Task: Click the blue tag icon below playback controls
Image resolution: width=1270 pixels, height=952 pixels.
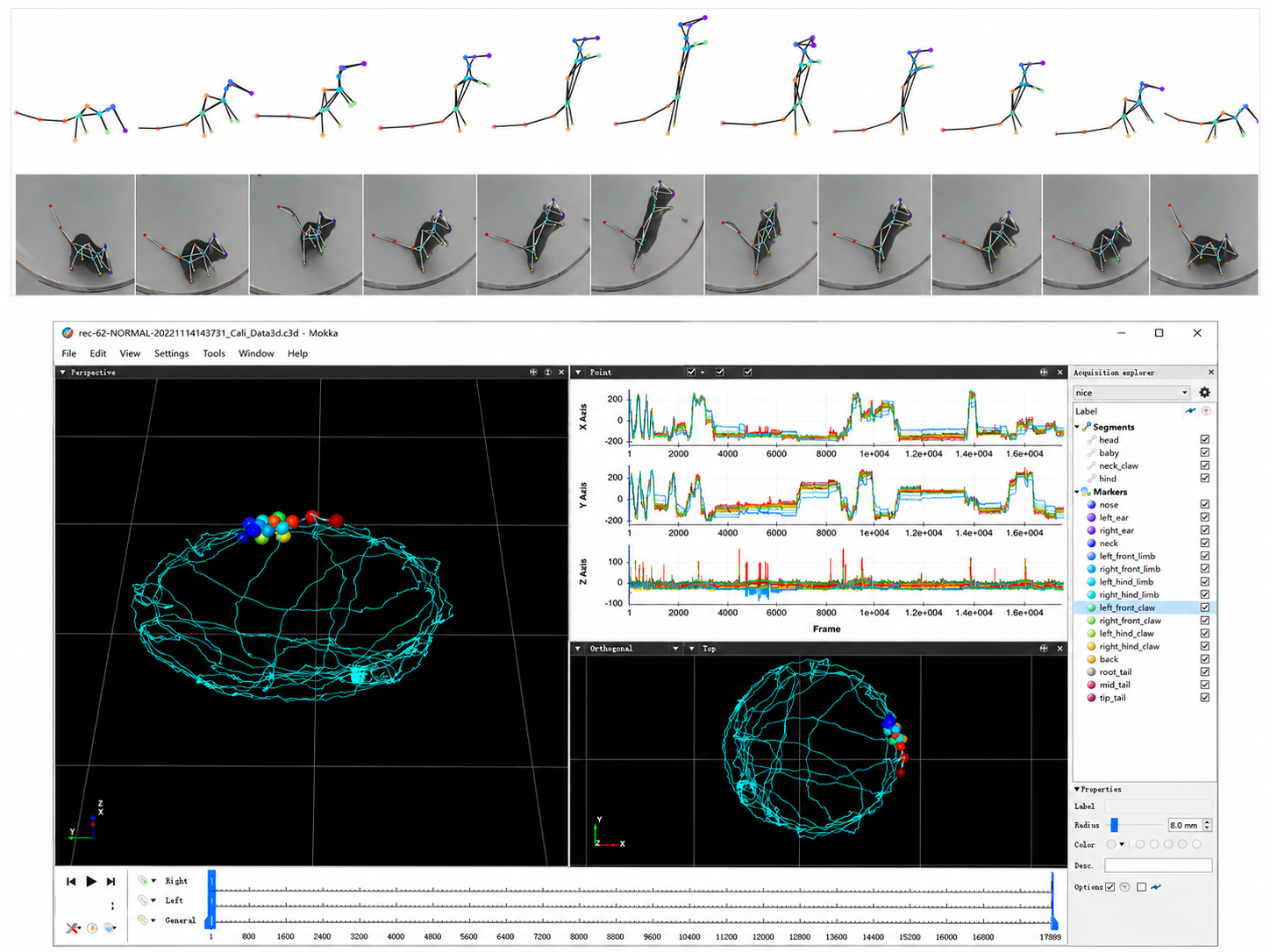Action: click(110, 927)
